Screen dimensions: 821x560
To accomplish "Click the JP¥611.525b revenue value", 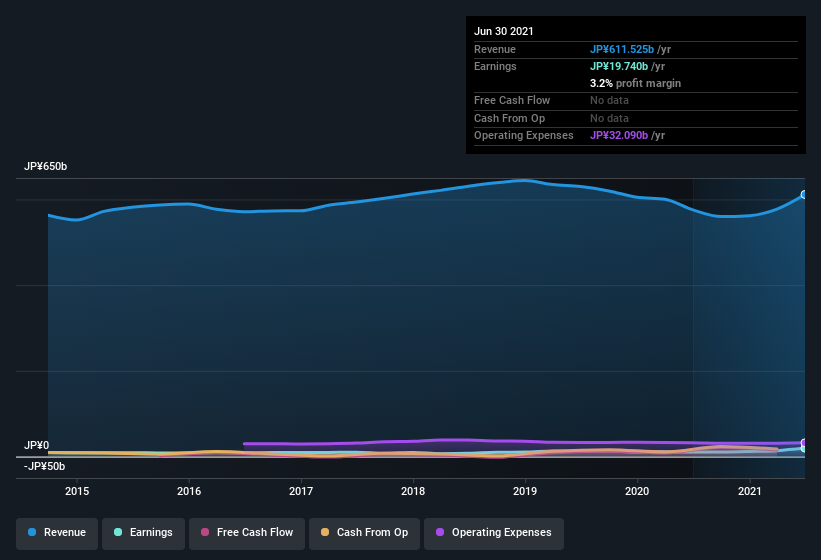I will [622, 49].
